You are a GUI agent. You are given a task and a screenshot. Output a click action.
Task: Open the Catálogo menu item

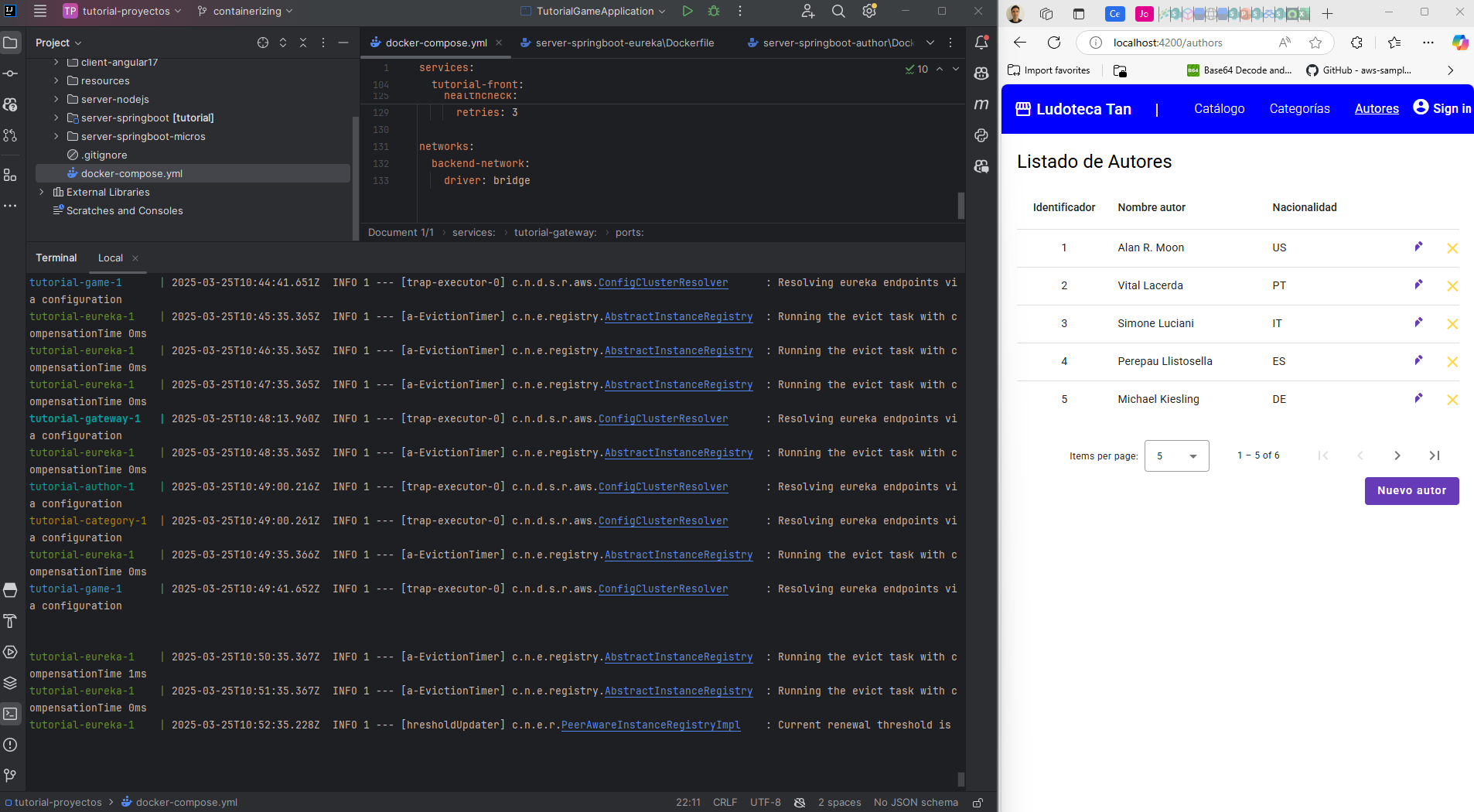click(x=1218, y=109)
